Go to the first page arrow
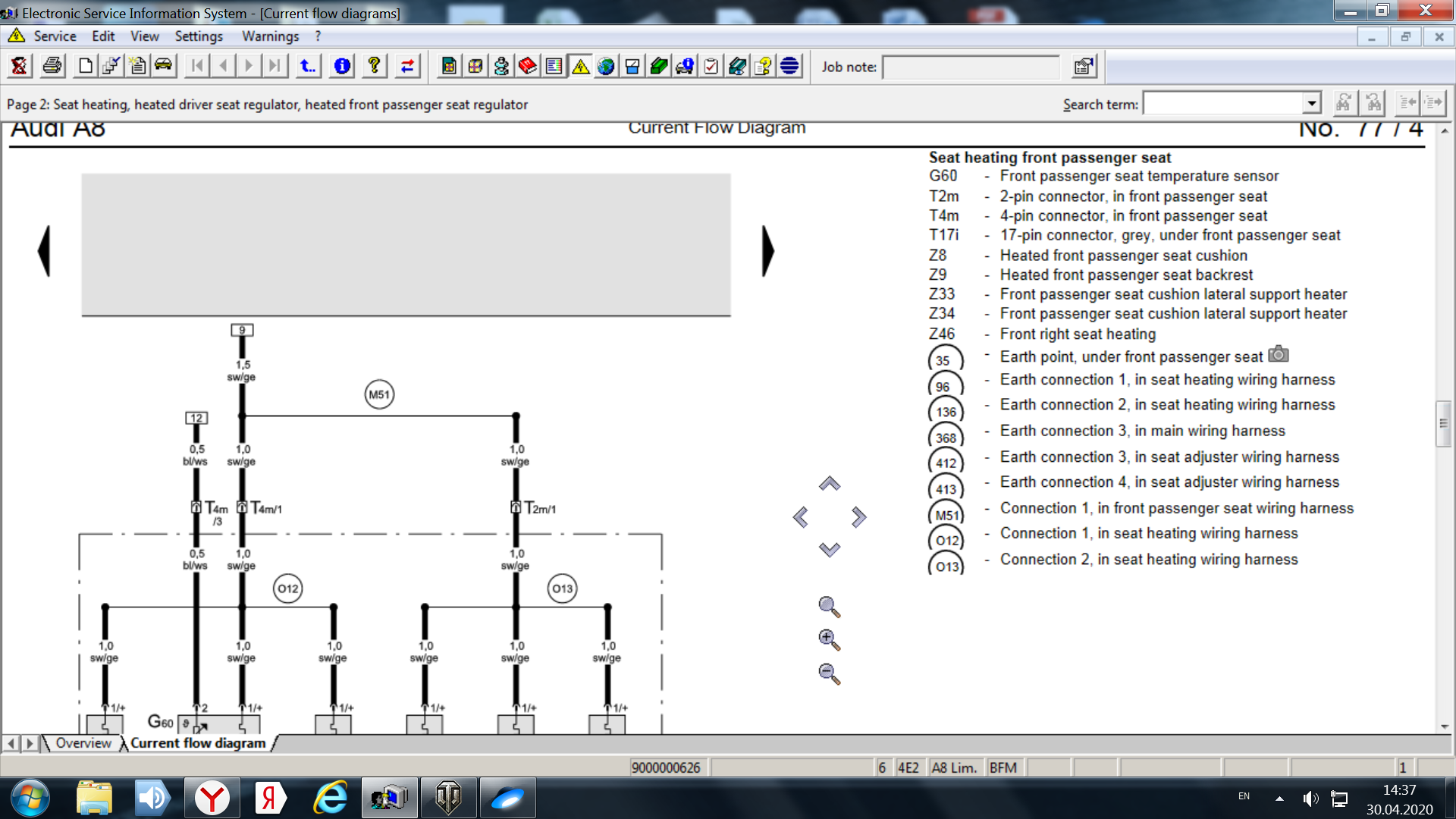Viewport: 1456px width, 819px height. [x=197, y=67]
